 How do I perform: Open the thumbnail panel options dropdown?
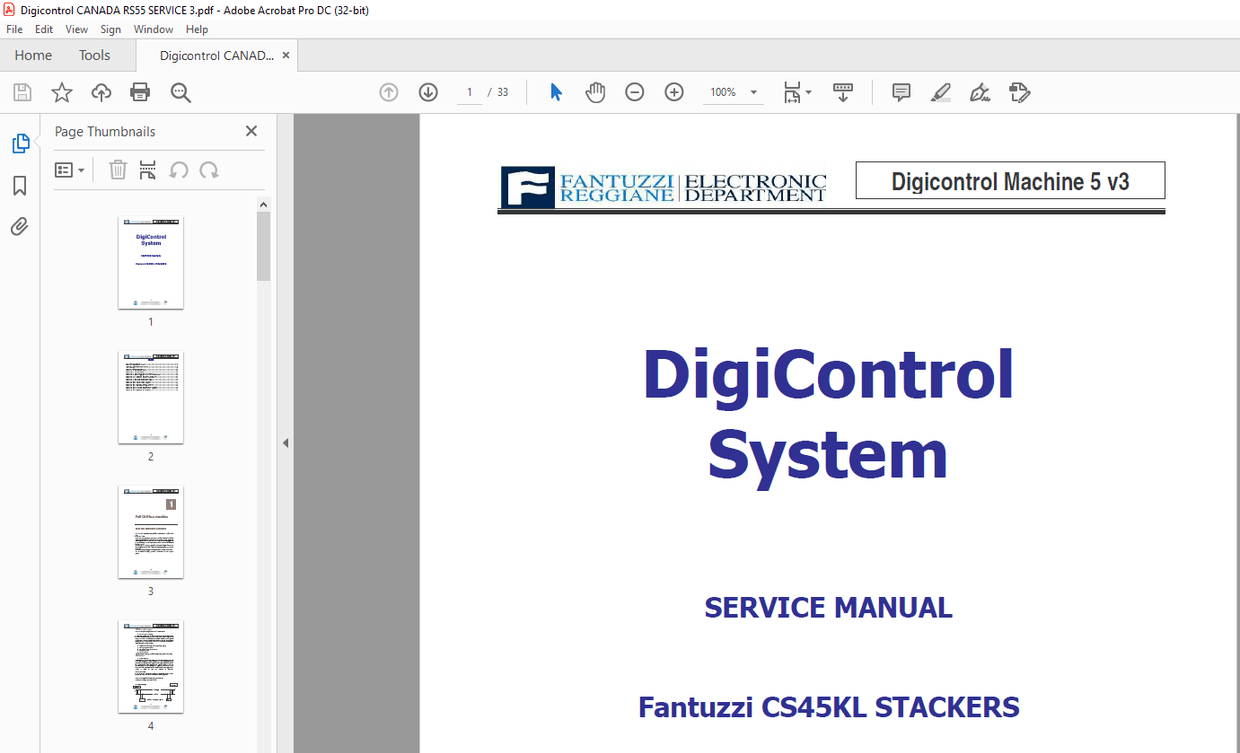tap(69, 170)
